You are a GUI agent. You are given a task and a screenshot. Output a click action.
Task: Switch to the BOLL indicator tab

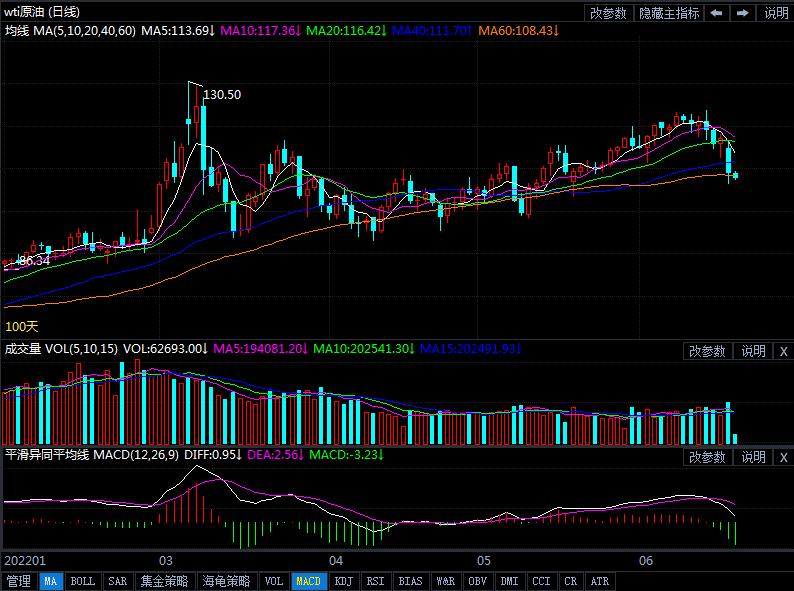click(x=83, y=581)
